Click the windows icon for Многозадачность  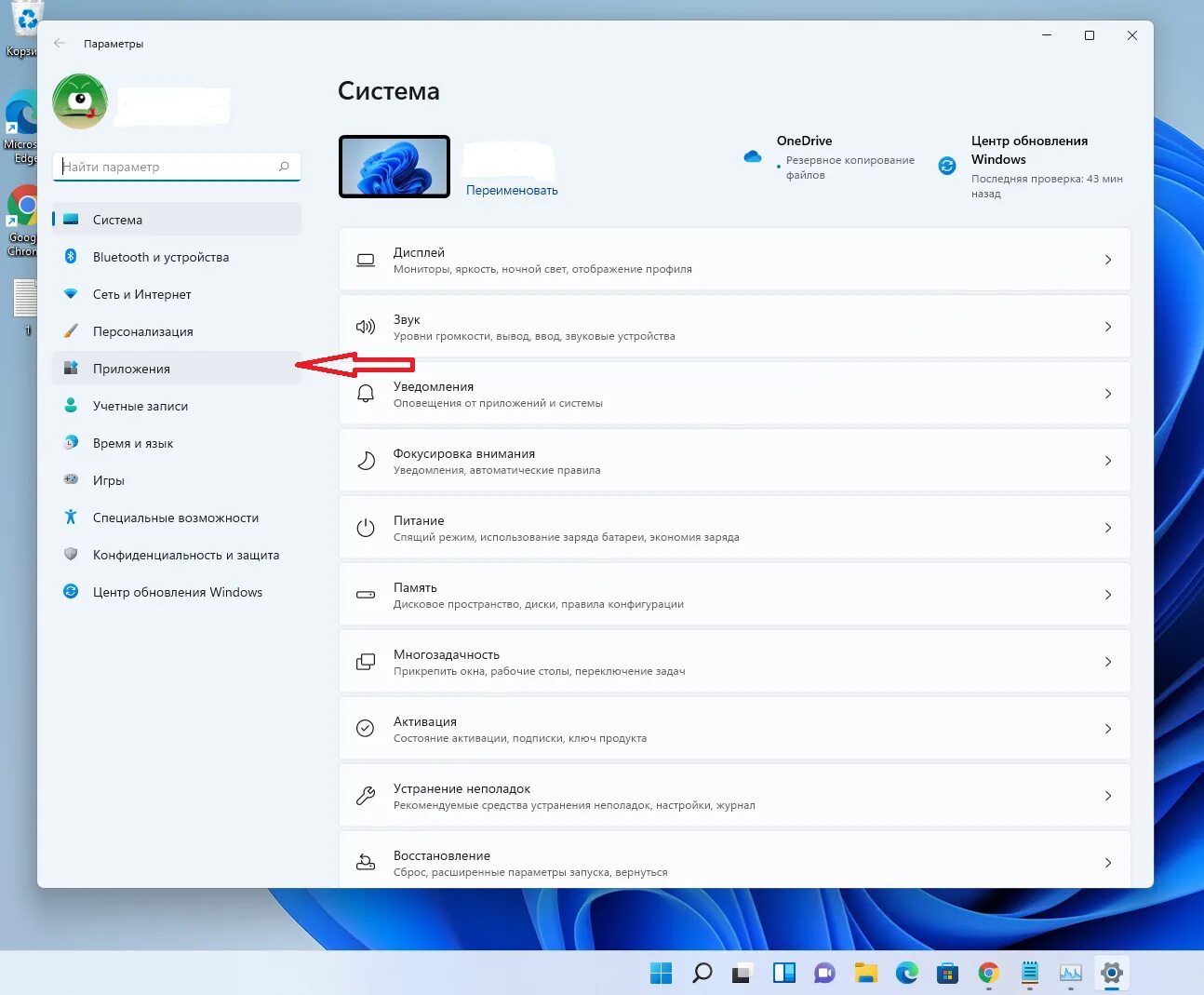click(x=366, y=662)
